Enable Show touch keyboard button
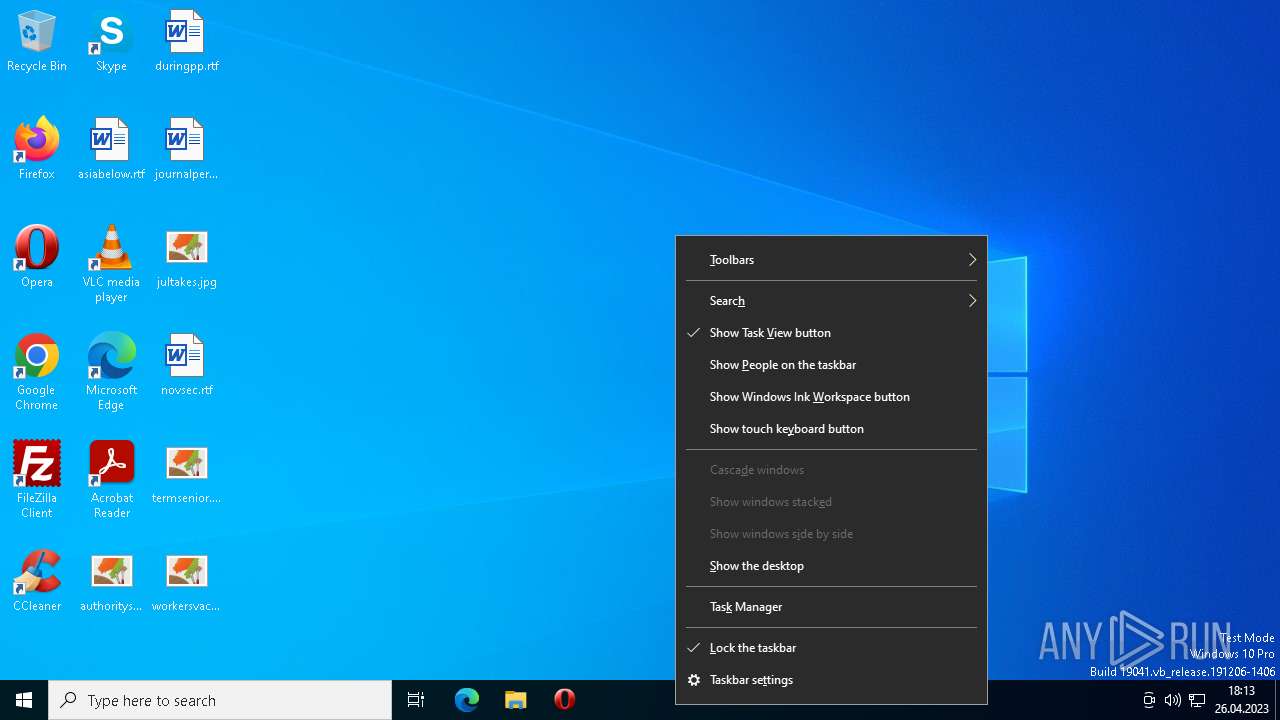Viewport: 1280px width, 720px height. click(x=831, y=429)
